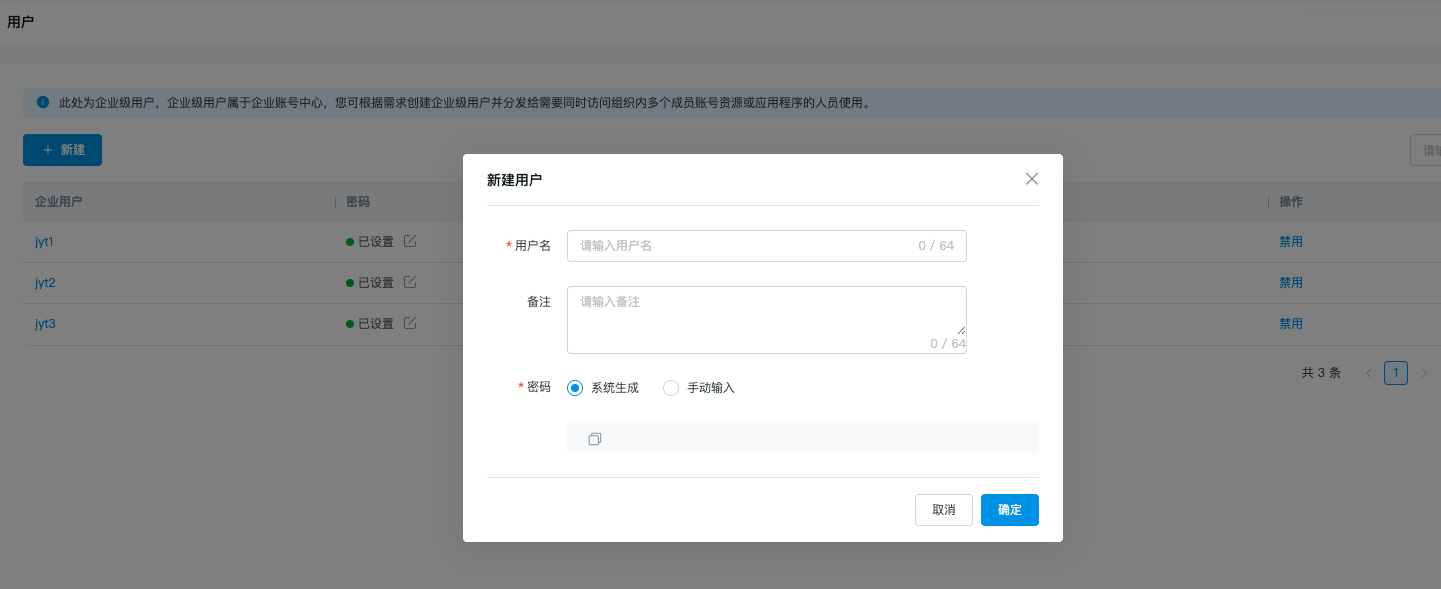Click the info icon in the notice banner
This screenshot has width=1441, height=589.
click(x=43, y=102)
